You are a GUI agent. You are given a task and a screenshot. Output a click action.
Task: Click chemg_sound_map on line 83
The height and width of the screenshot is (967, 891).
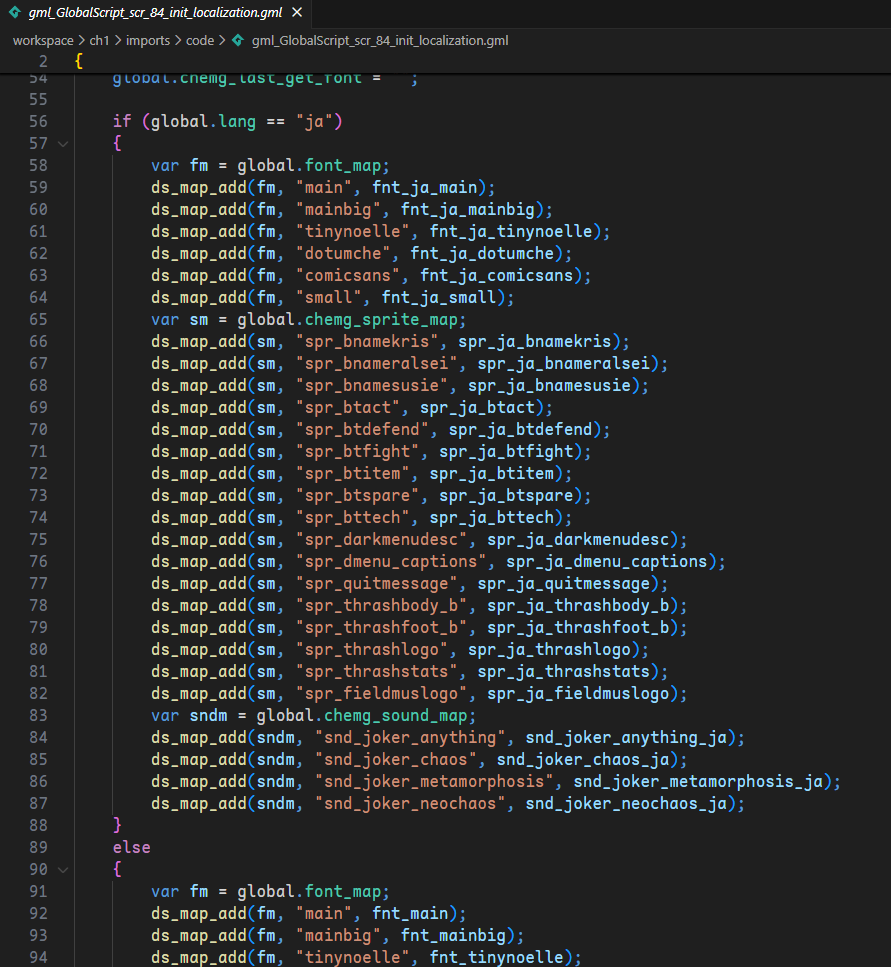396,715
